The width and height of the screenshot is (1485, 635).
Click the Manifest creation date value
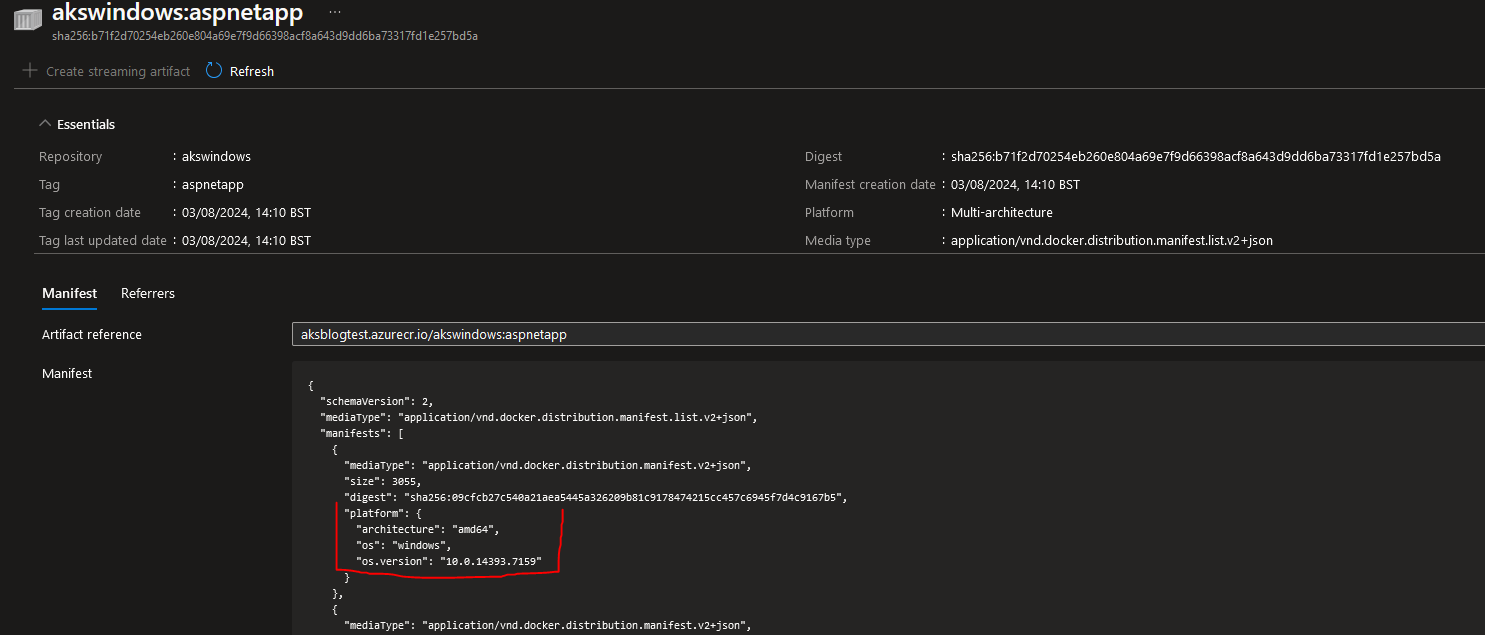pyautogui.click(x=1014, y=184)
